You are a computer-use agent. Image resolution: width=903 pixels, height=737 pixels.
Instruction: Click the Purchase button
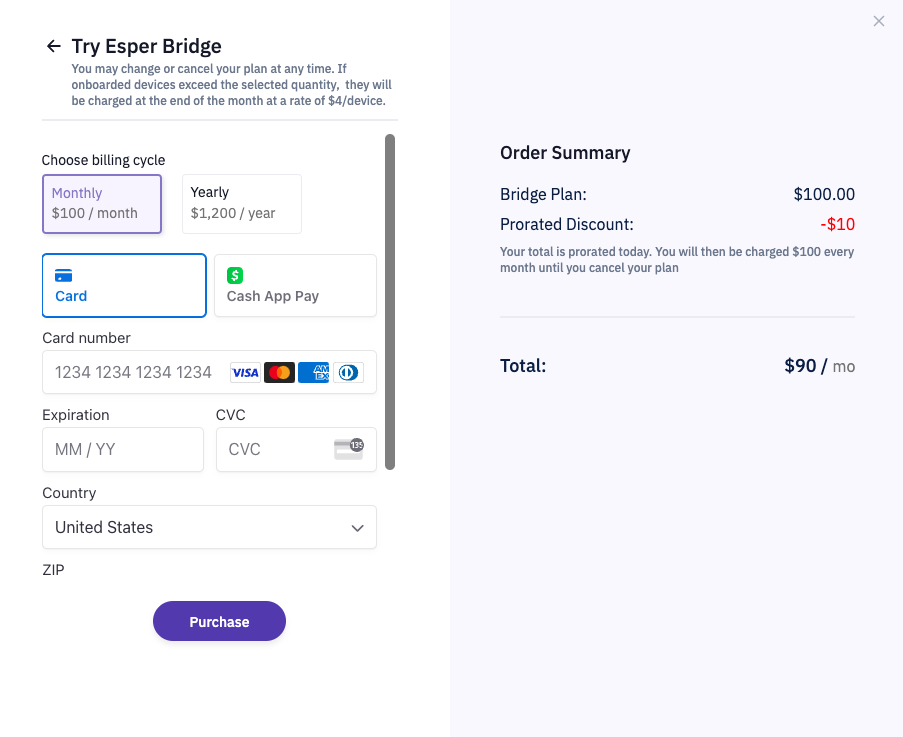[x=219, y=621]
